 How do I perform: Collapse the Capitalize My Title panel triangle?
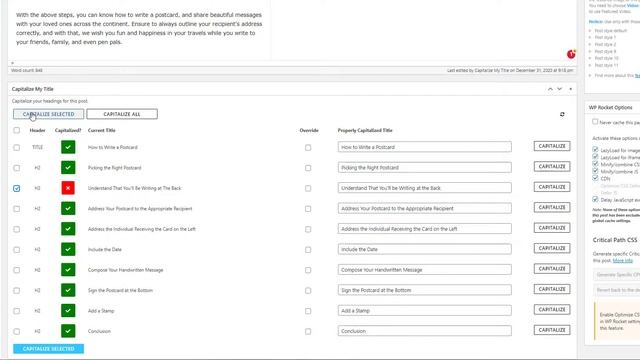pos(571,89)
